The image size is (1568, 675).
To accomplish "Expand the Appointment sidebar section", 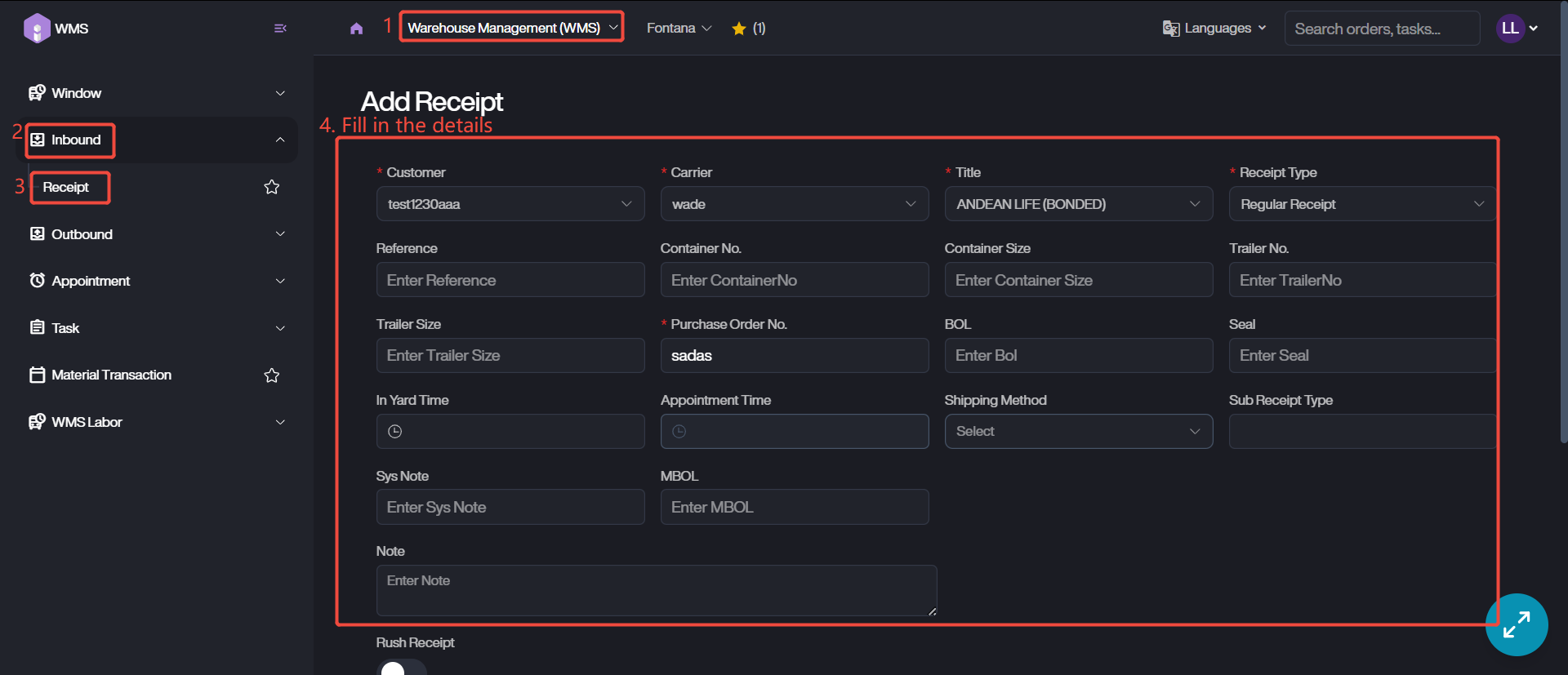I will 157,281.
